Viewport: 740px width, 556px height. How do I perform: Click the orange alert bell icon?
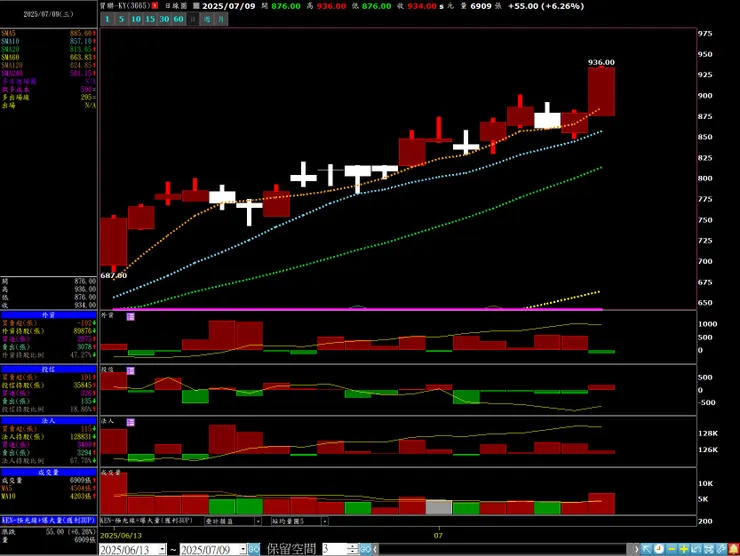click(x=733, y=549)
